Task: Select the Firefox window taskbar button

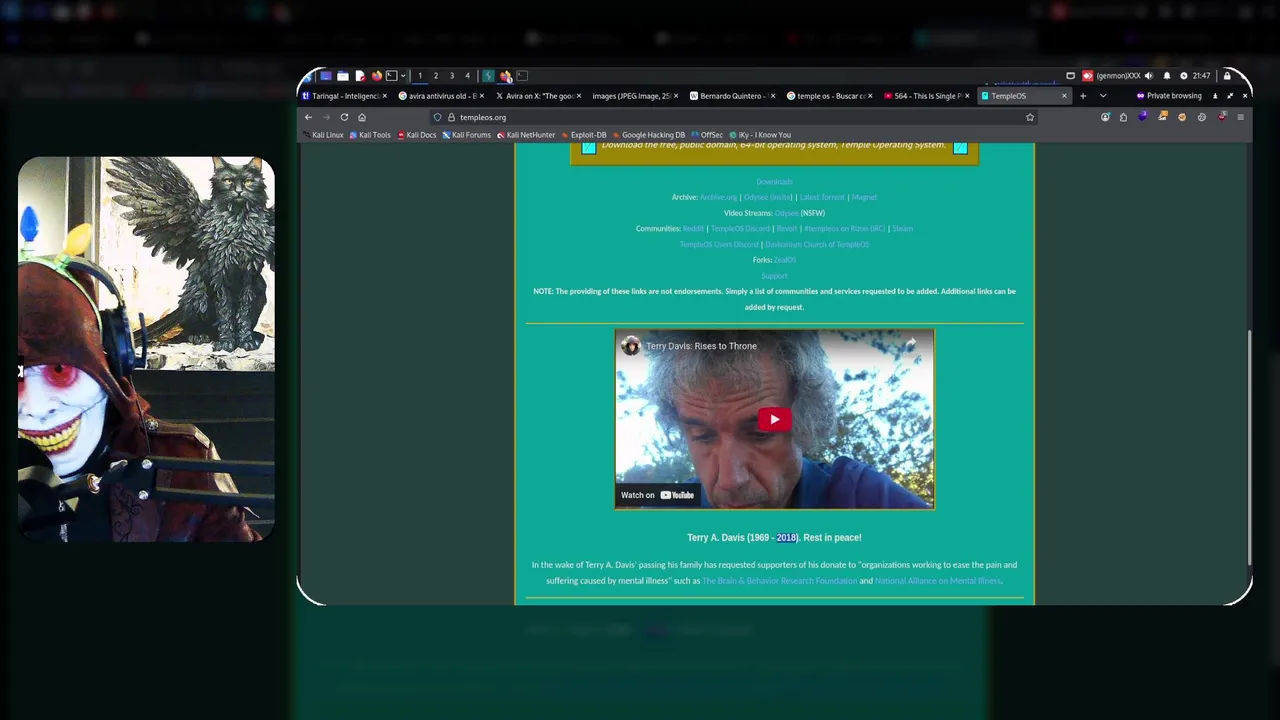Action: point(506,76)
